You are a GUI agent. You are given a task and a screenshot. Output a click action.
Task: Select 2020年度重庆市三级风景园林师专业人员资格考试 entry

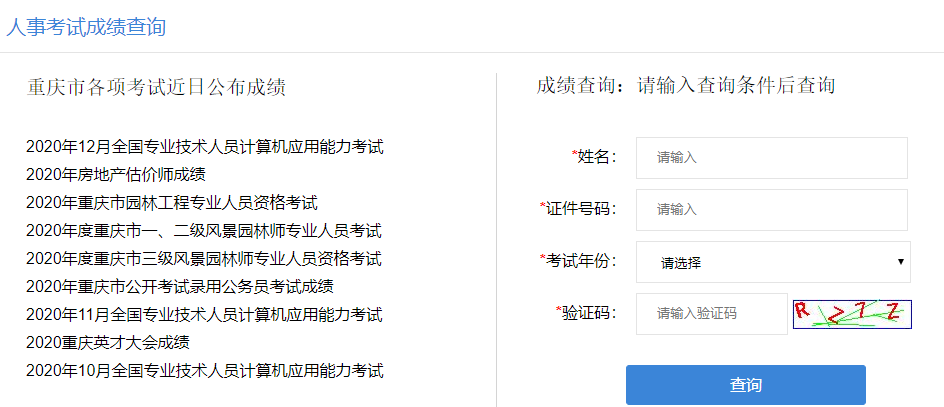click(204, 259)
